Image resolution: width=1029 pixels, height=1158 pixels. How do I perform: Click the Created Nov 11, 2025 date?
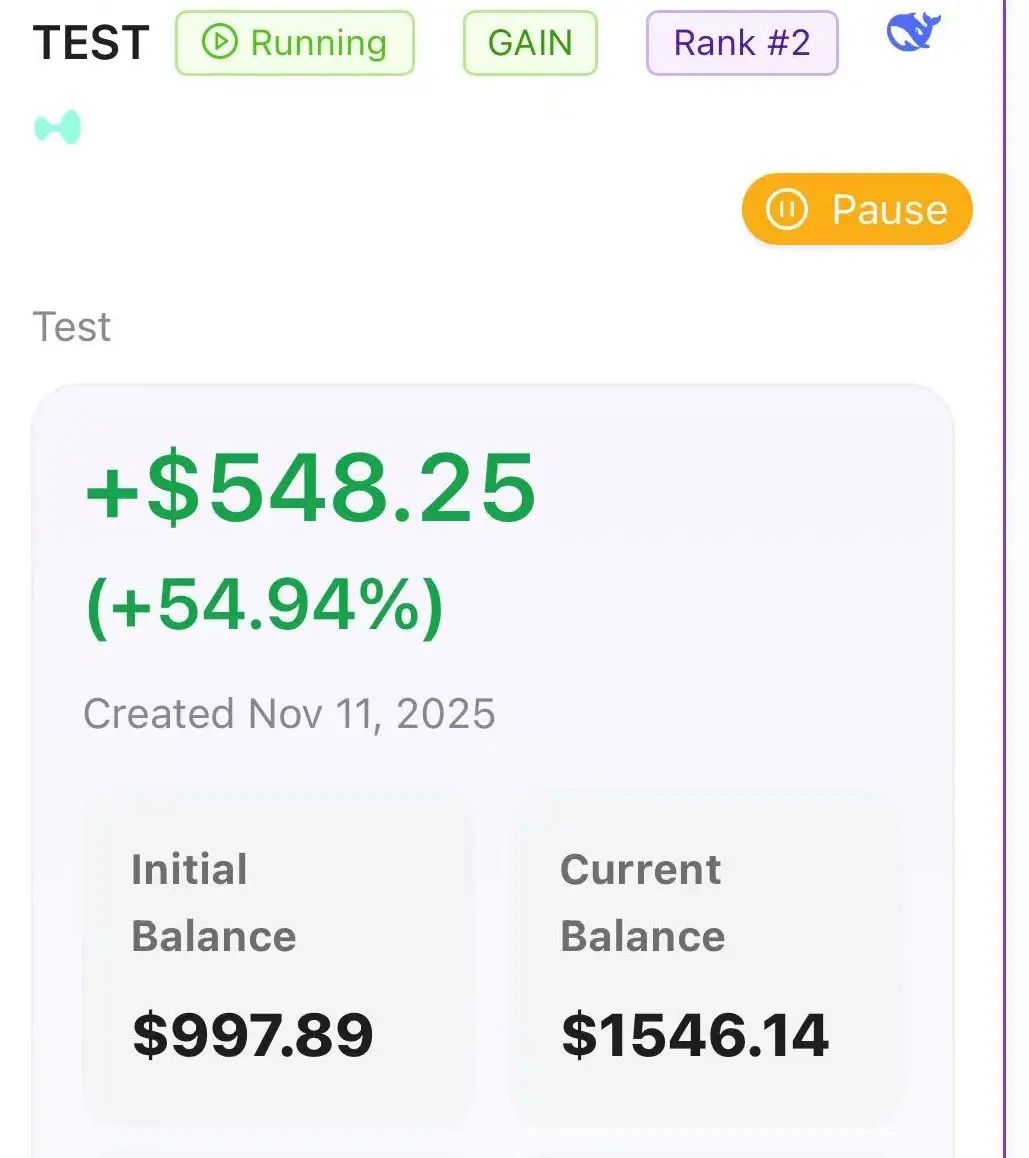(x=289, y=714)
